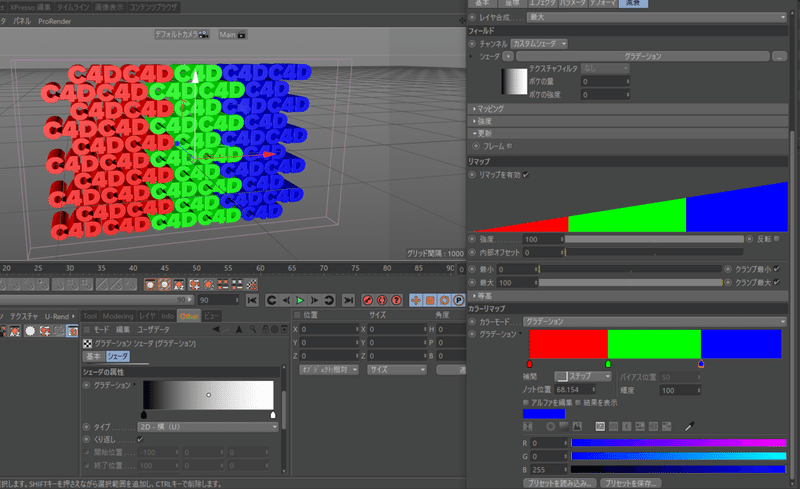The width and height of the screenshot is (800, 489).
Task: Open the attribute manager search icon
Action: click(253, 329)
